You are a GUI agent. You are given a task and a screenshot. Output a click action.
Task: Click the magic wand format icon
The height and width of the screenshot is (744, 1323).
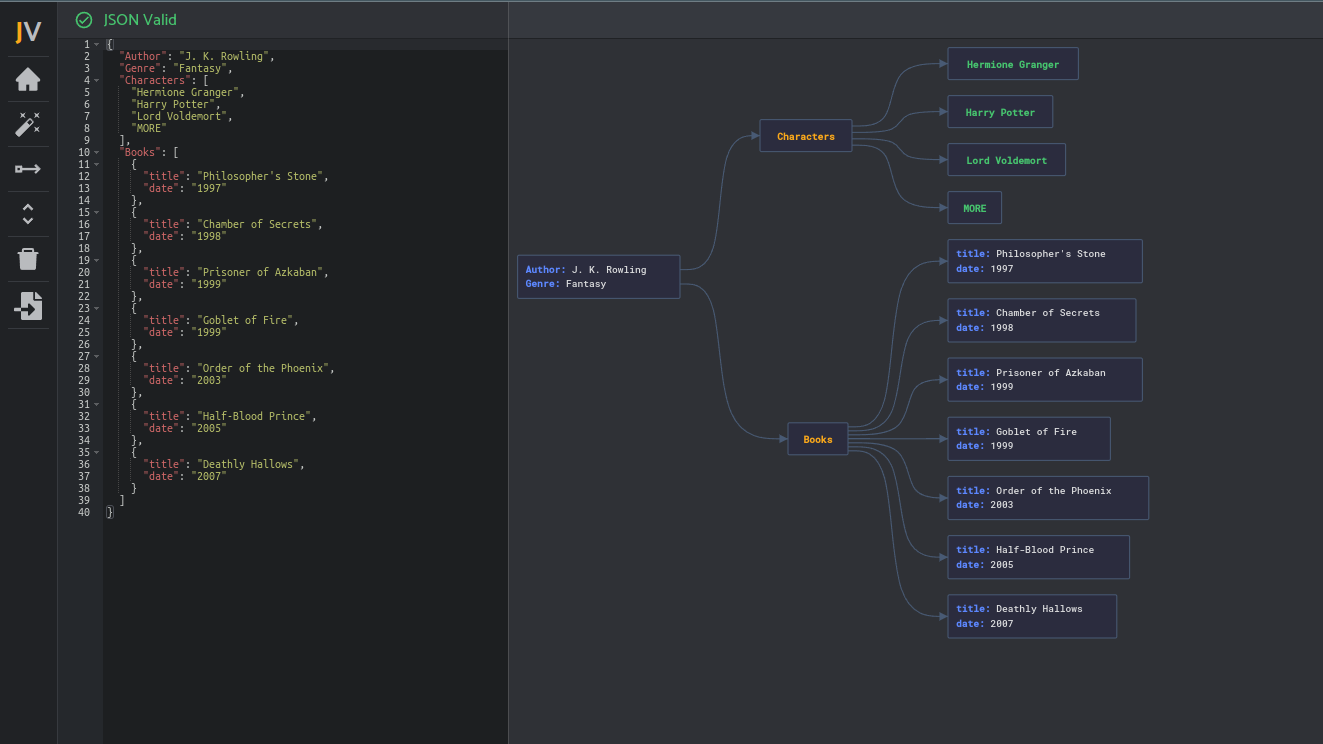click(x=28, y=124)
